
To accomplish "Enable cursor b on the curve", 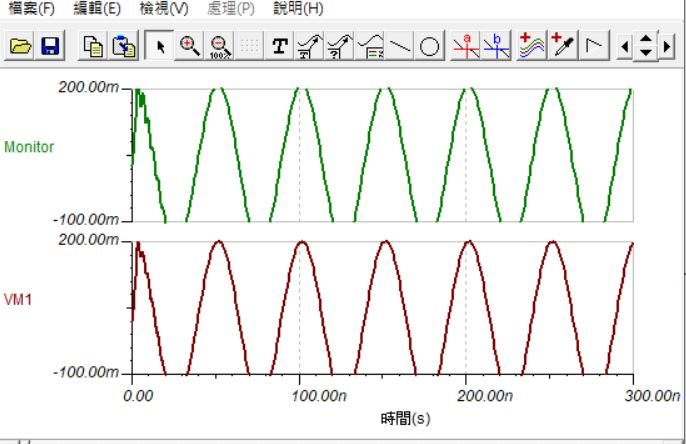I will 497,45.
